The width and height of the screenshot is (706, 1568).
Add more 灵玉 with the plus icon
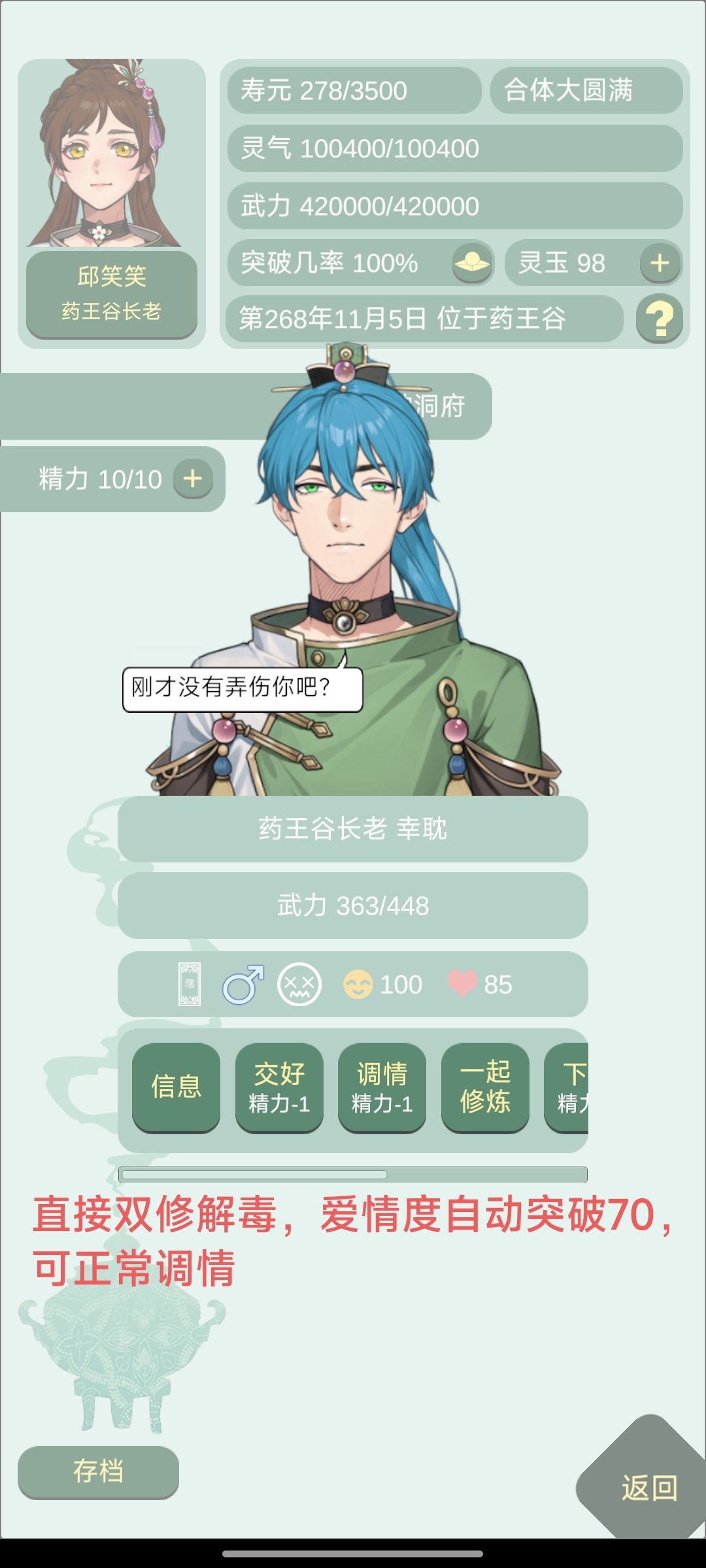[660, 263]
